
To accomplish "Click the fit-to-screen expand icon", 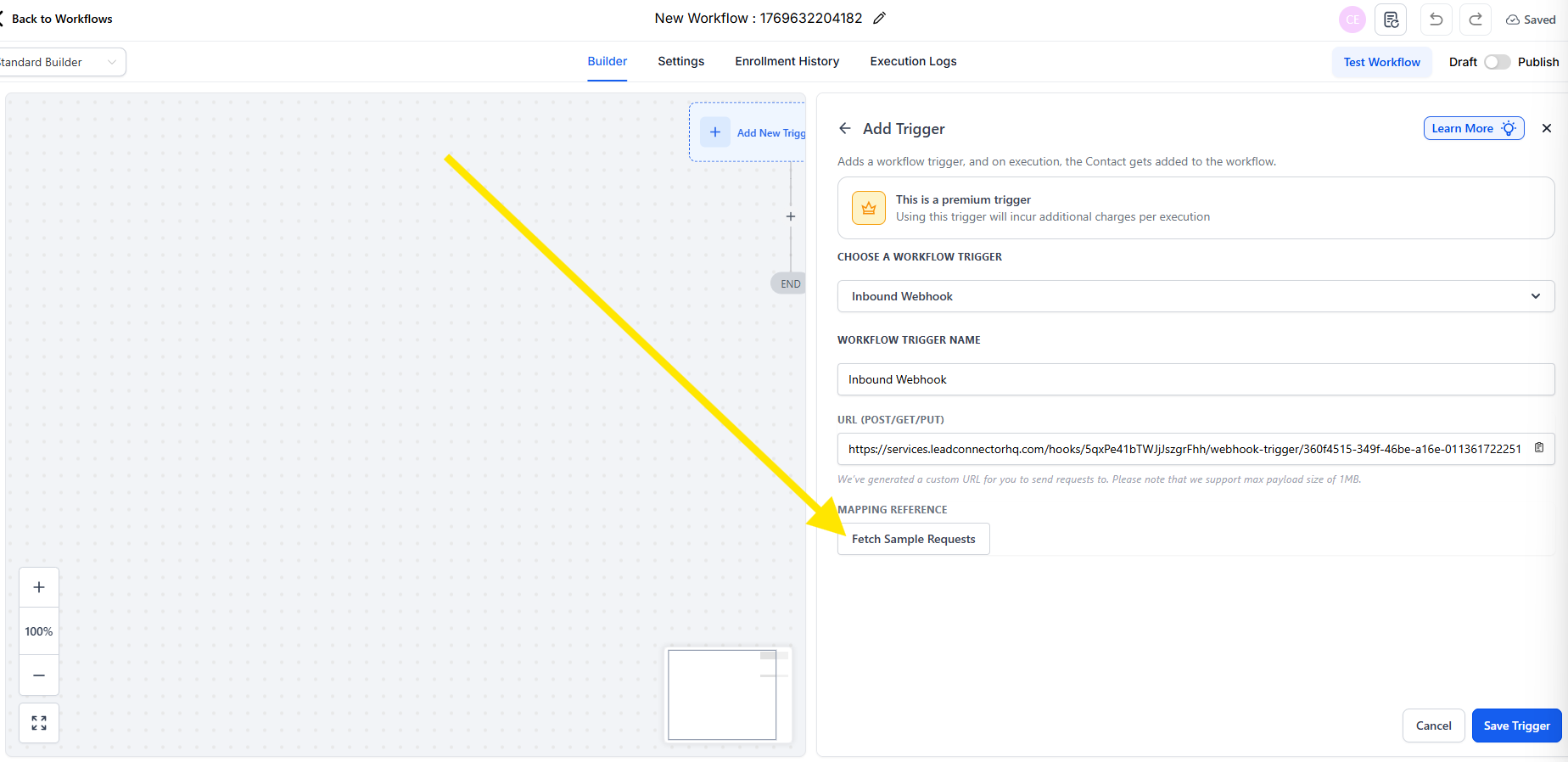I will click(39, 723).
